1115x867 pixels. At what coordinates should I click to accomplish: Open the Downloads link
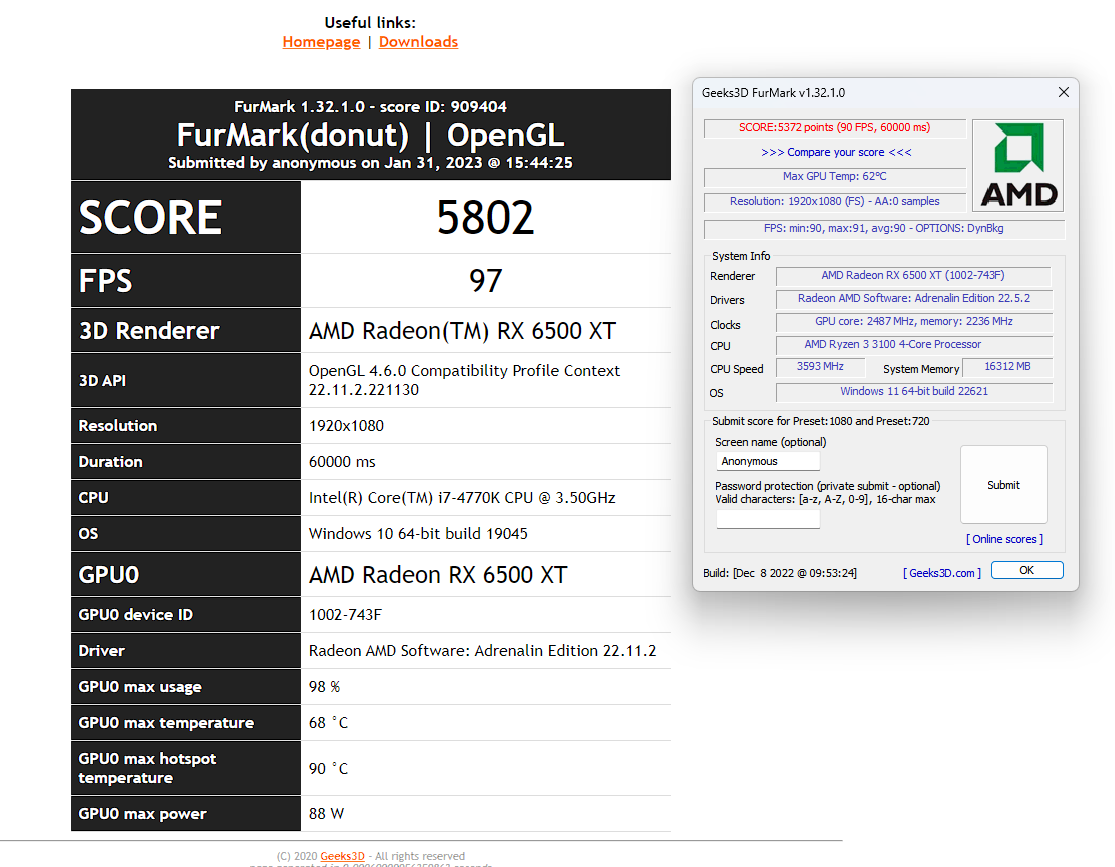click(x=418, y=42)
